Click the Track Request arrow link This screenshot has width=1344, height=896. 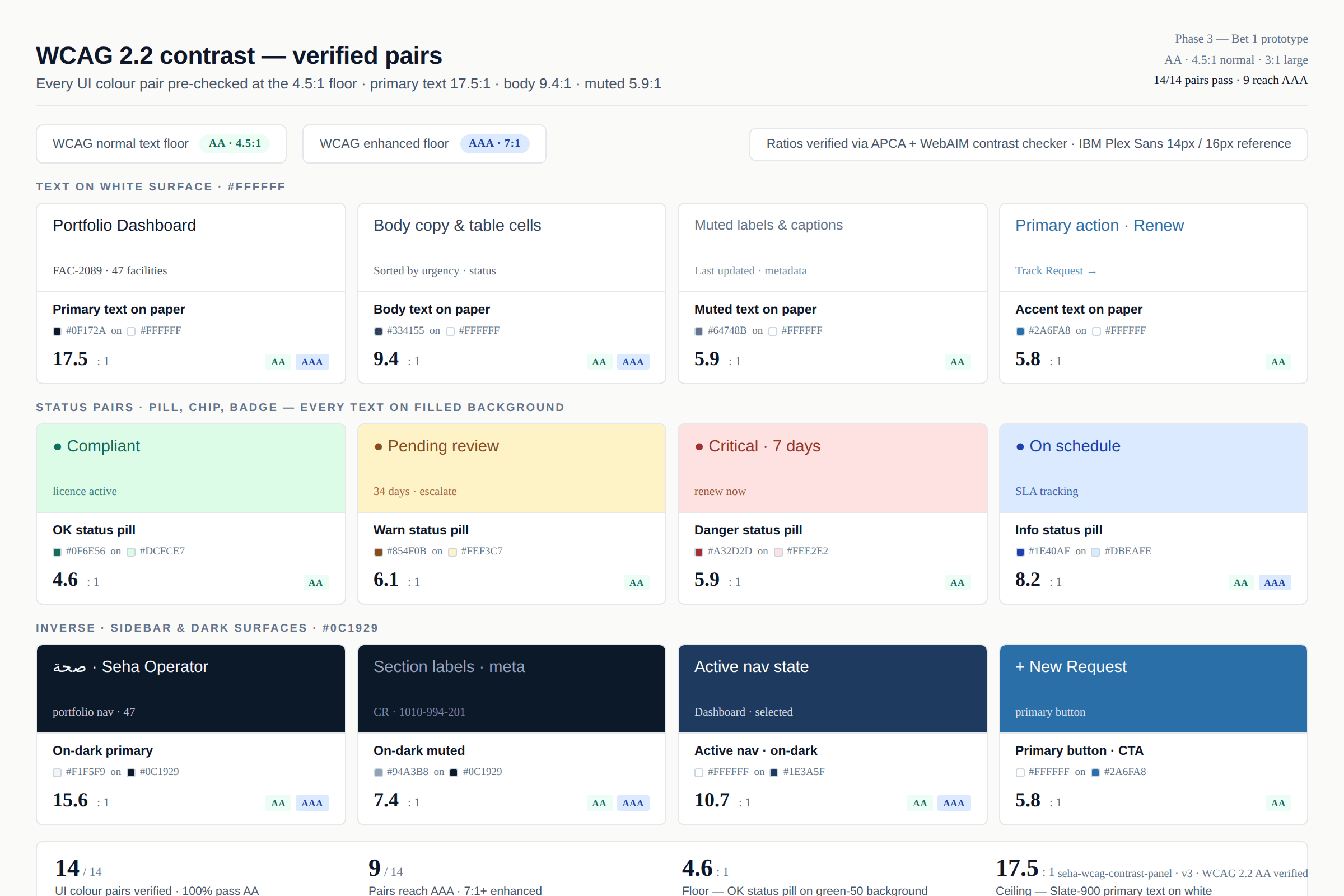point(1056,271)
